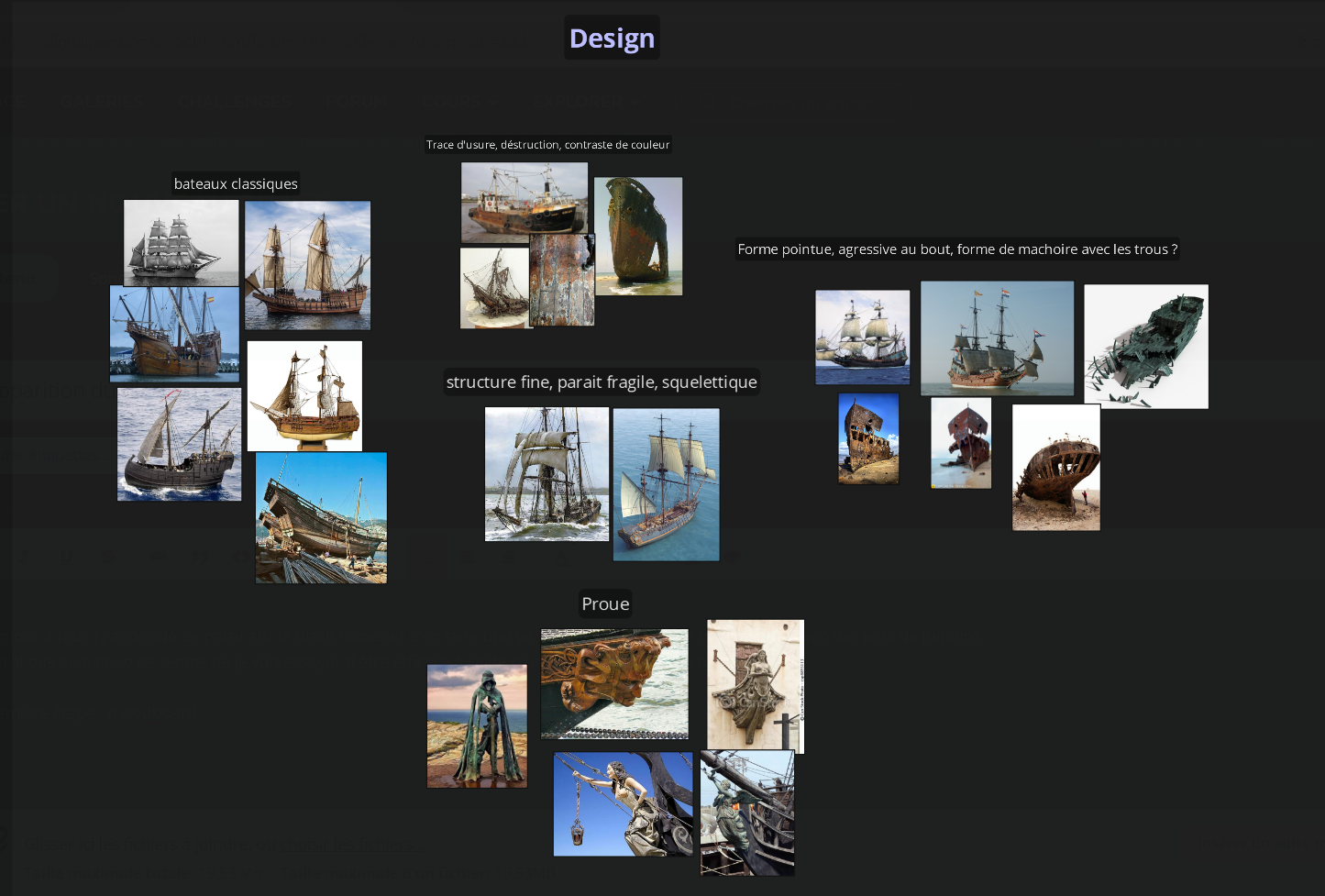Open the ship in stormy waves image
This screenshot has height=896, width=1325.
click(x=547, y=474)
